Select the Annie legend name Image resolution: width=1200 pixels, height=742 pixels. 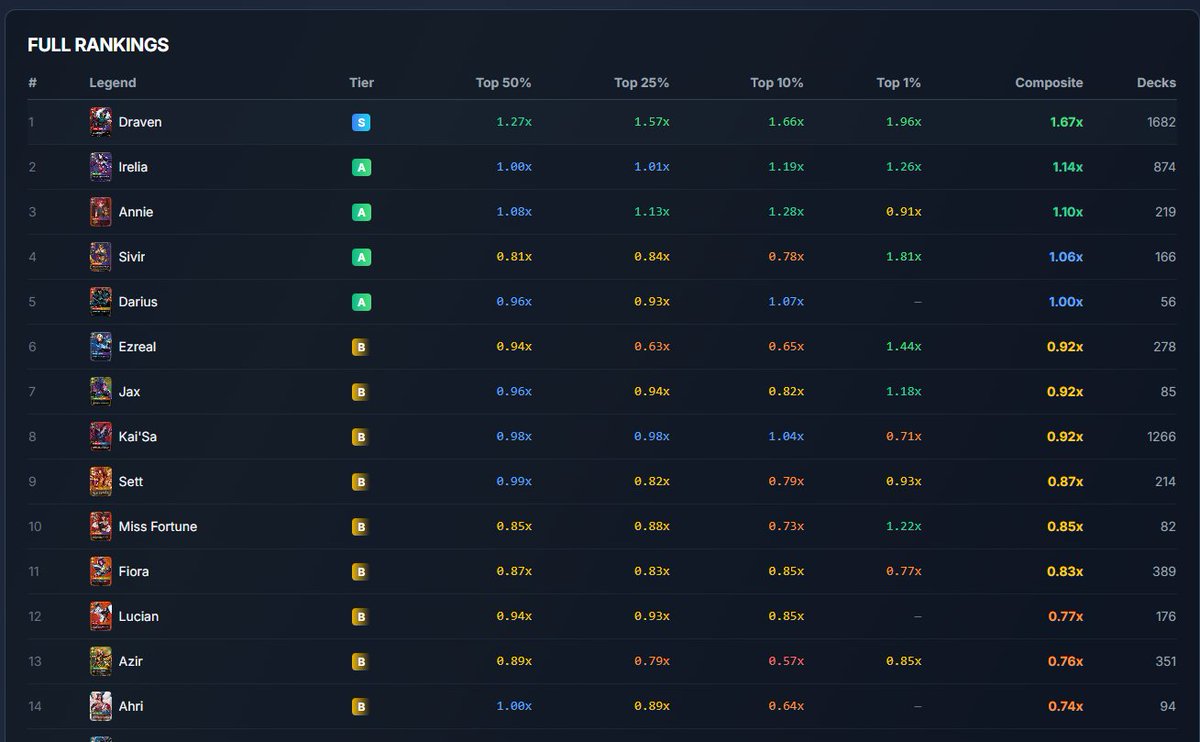pyautogui.click(x=136, y=212)
